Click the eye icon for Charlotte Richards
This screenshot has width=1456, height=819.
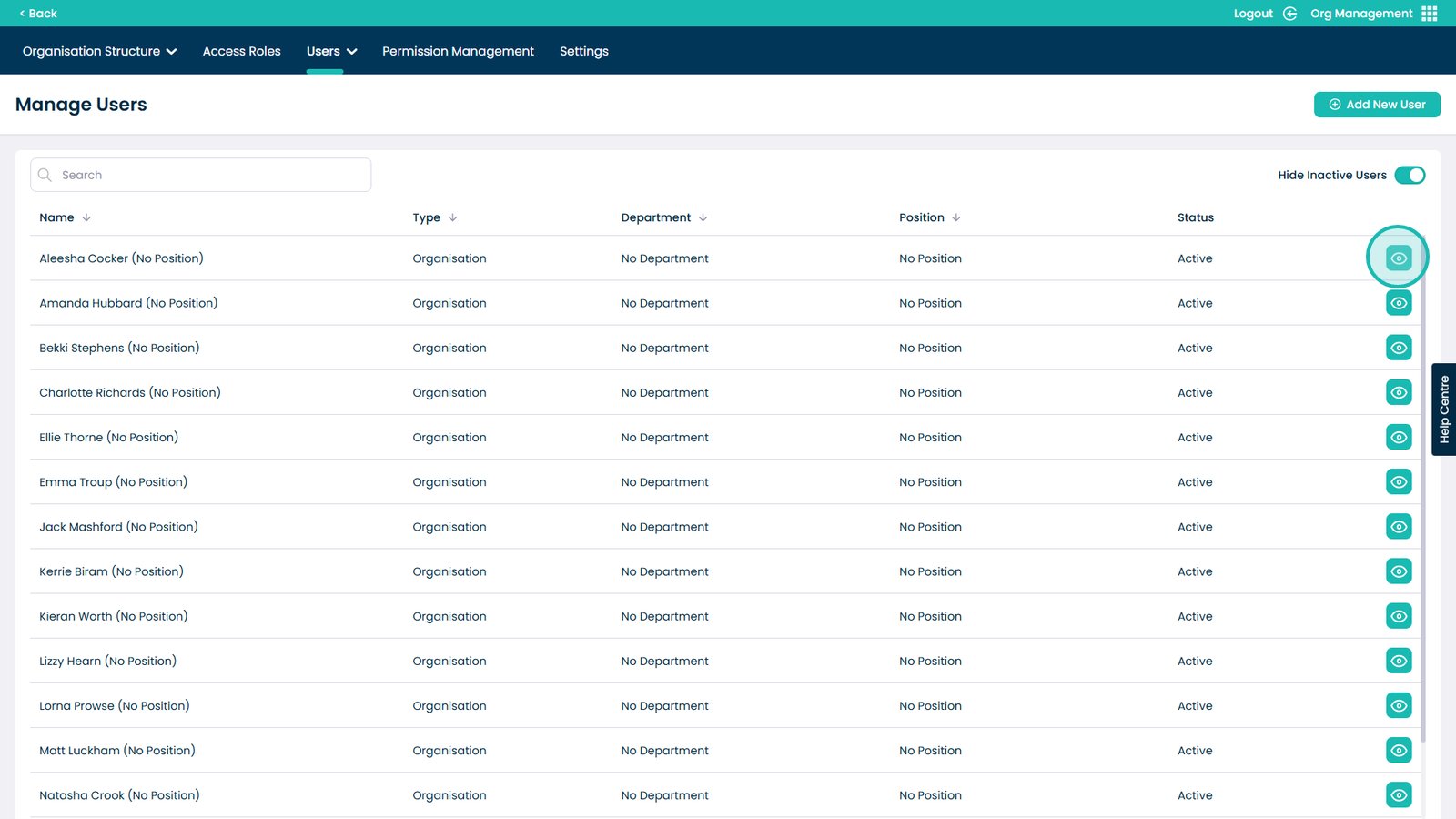[1398, 392]
